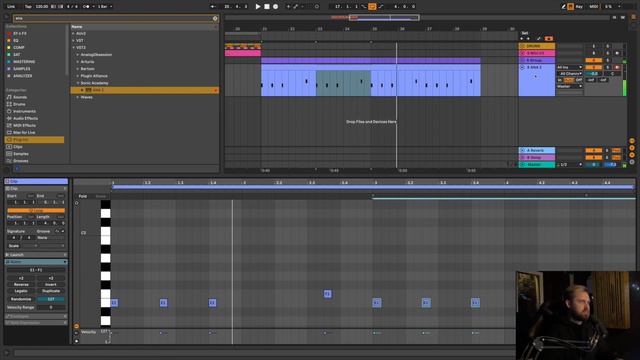
Task: Arm the Arrangement Record button
Action: pyautogui.click(x=276, y=7)
